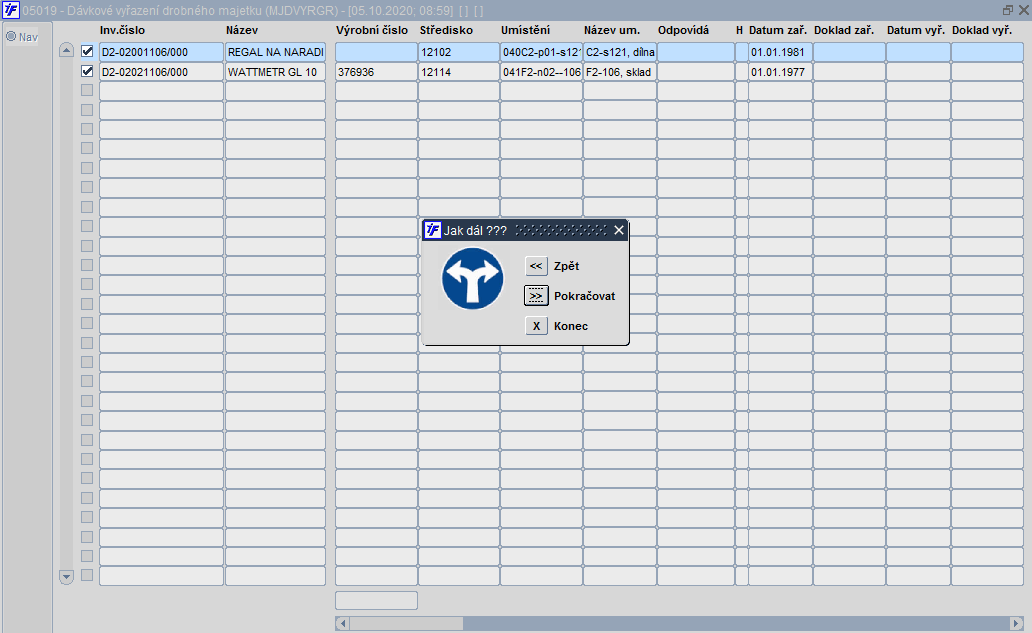Click the Umístění column header
Screen dimensions: 1032x633
[x=525, y=30]
